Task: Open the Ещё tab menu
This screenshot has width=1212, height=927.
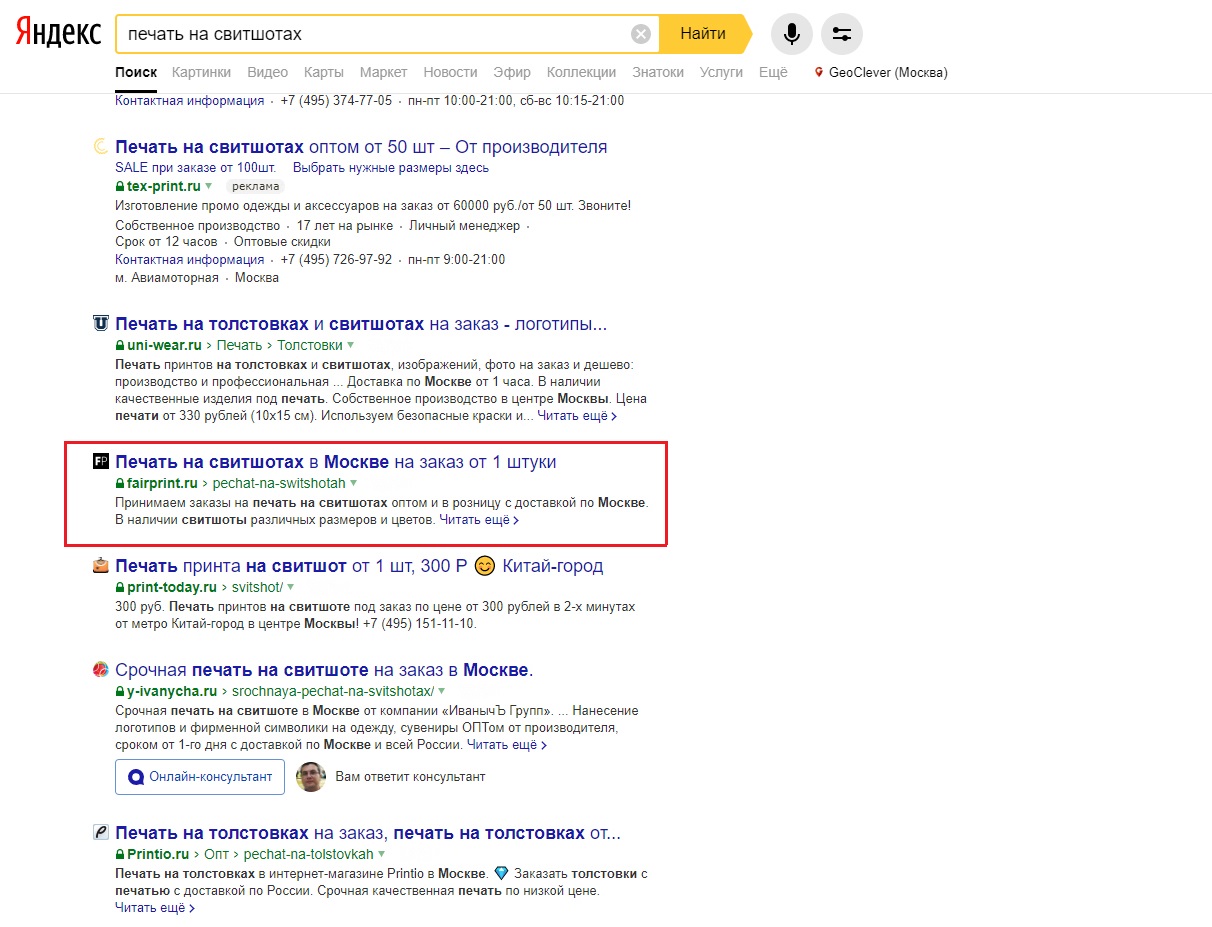Action: point(773,72)
